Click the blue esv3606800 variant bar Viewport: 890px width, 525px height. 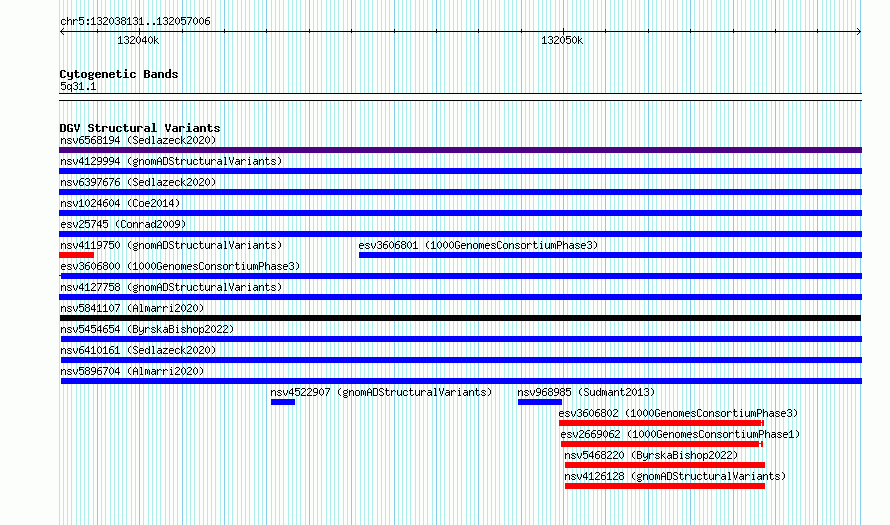pos(460,276)
